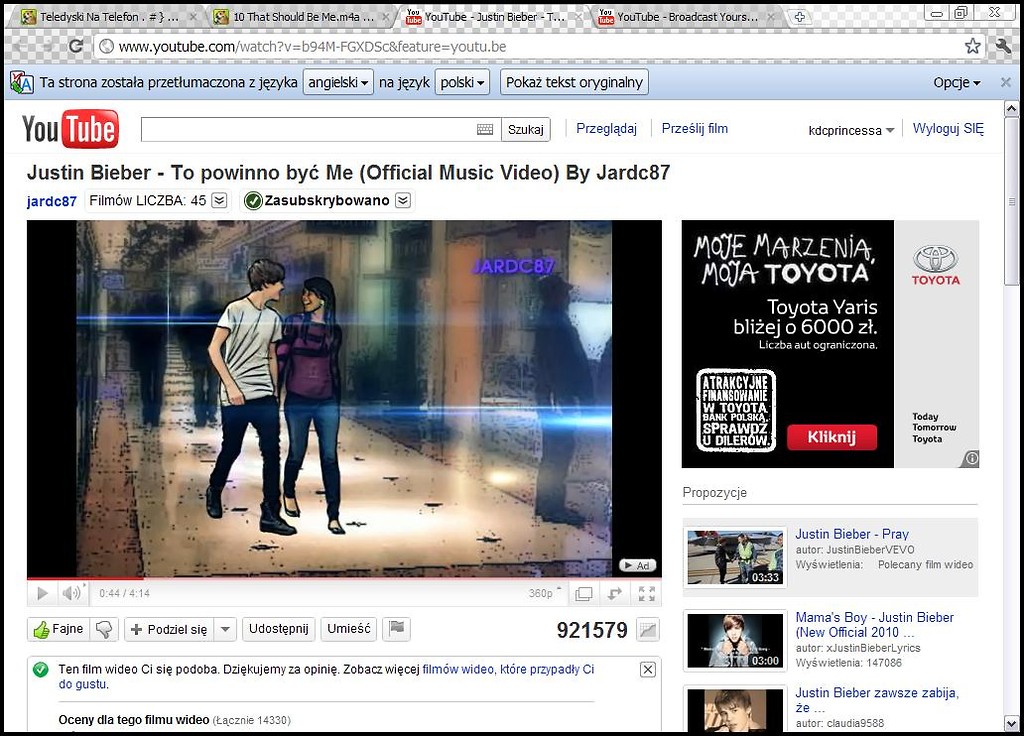Click the page vertical scrollbar thumb
This screenshot has width=1024, height=736.
click(1012, 201)
